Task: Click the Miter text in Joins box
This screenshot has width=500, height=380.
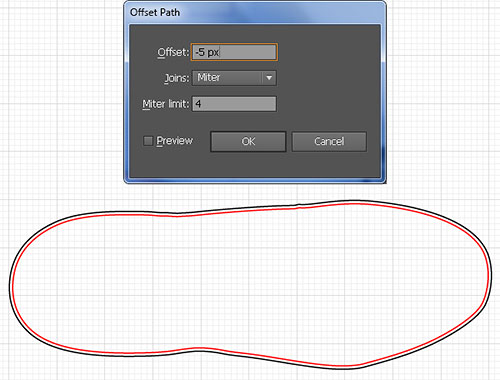Action: pyautogui.click(x=209, y=77)
